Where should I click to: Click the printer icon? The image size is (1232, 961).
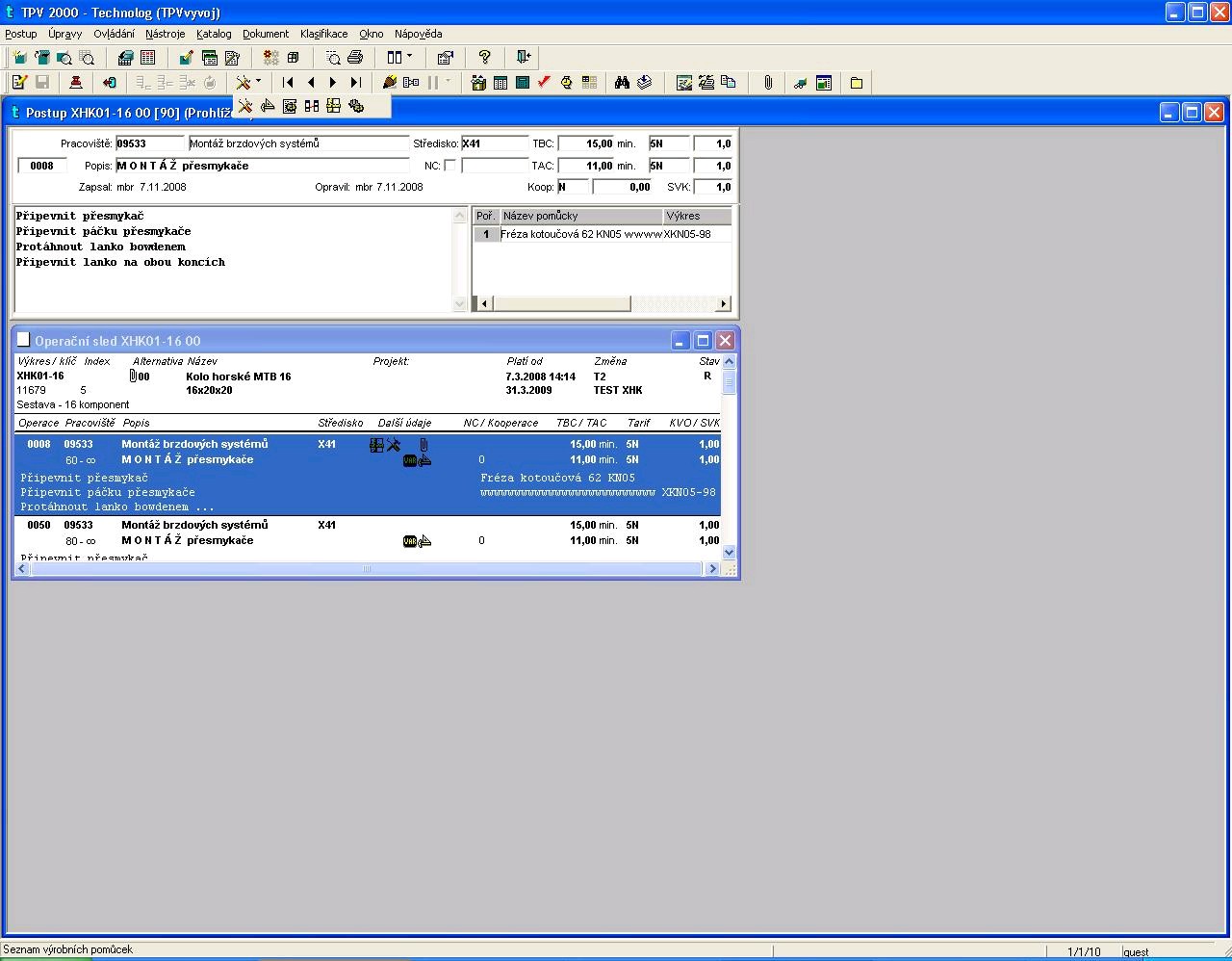point(355,58)
